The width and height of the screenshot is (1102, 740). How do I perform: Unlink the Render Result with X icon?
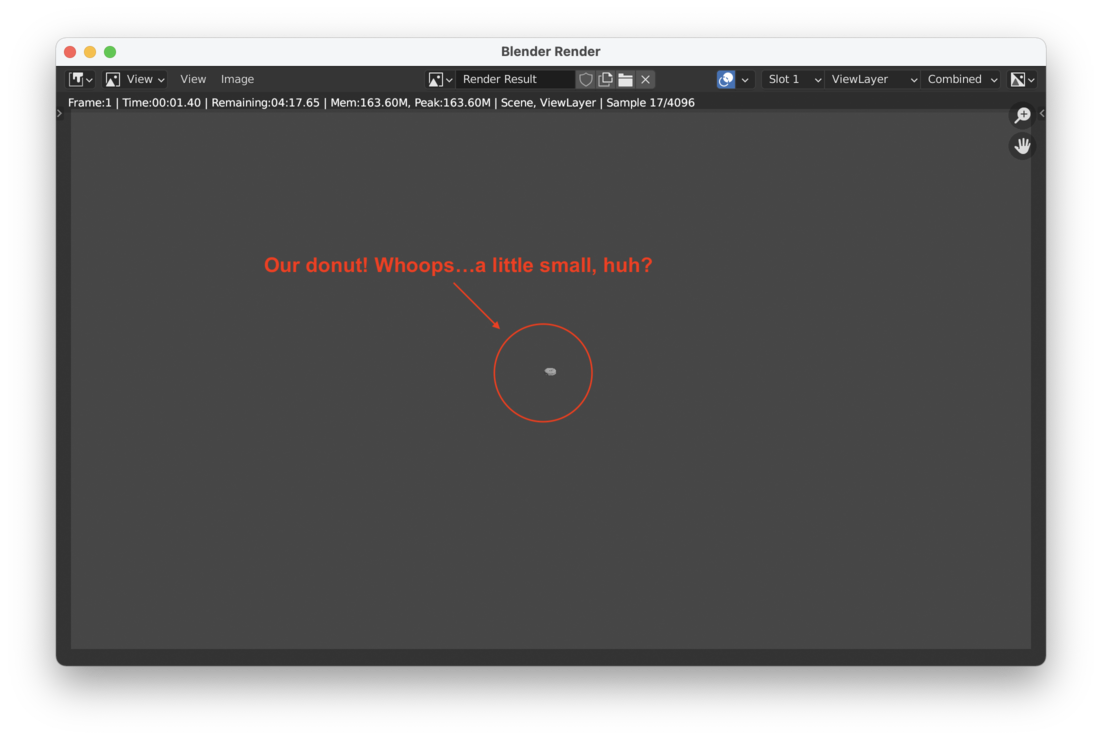pos(646,79)
